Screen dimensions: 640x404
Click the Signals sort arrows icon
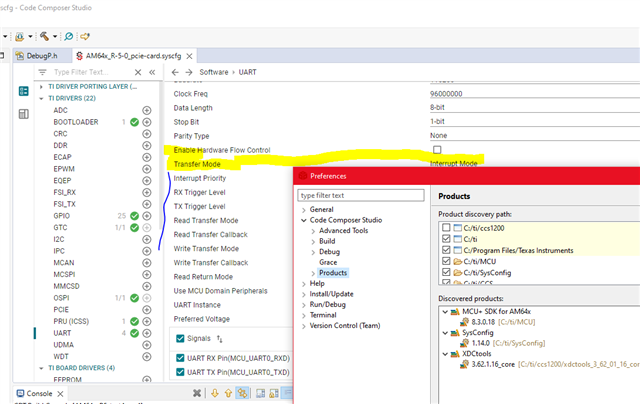pos(220,338)
